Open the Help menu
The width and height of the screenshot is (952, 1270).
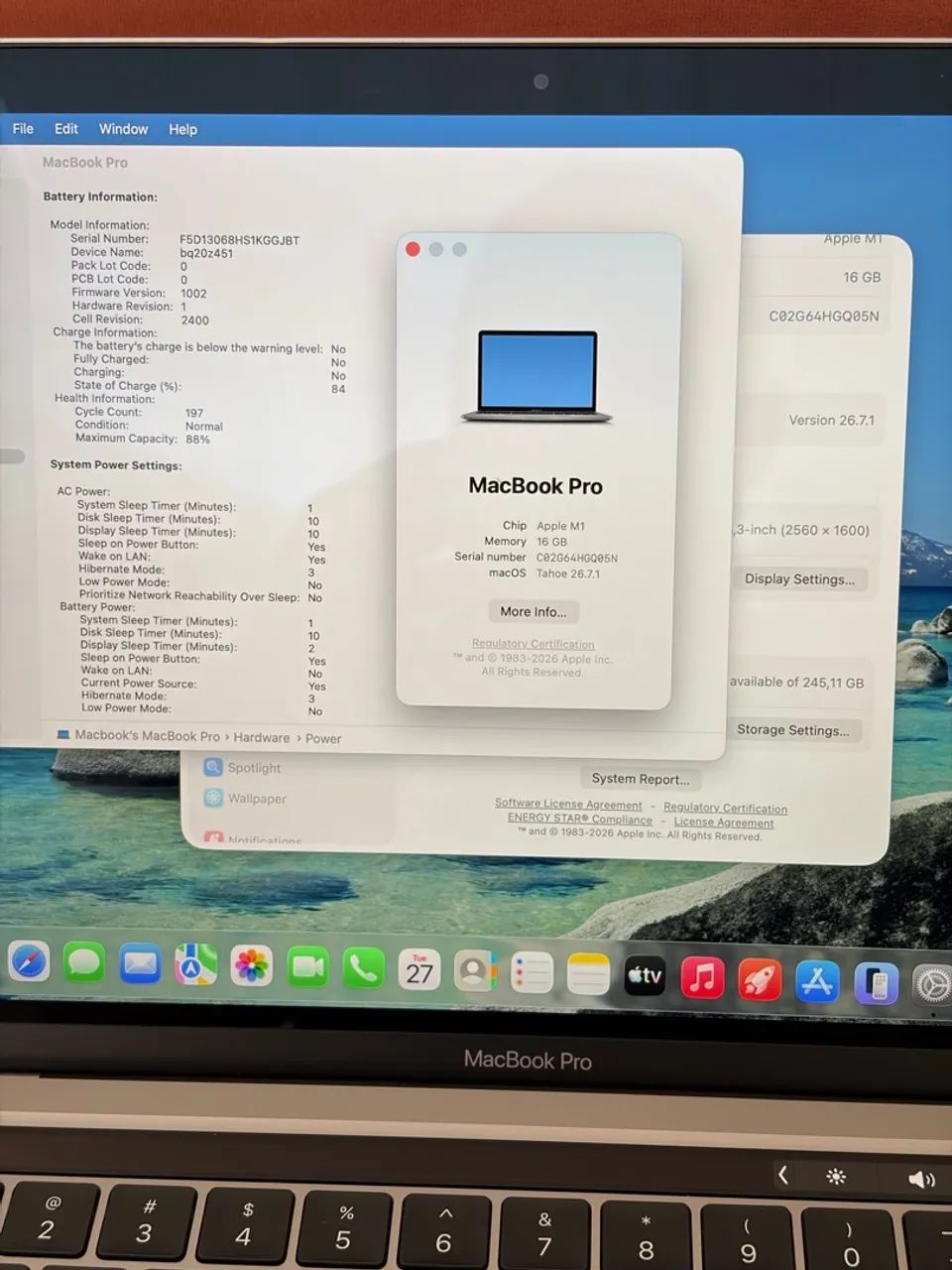182,129
